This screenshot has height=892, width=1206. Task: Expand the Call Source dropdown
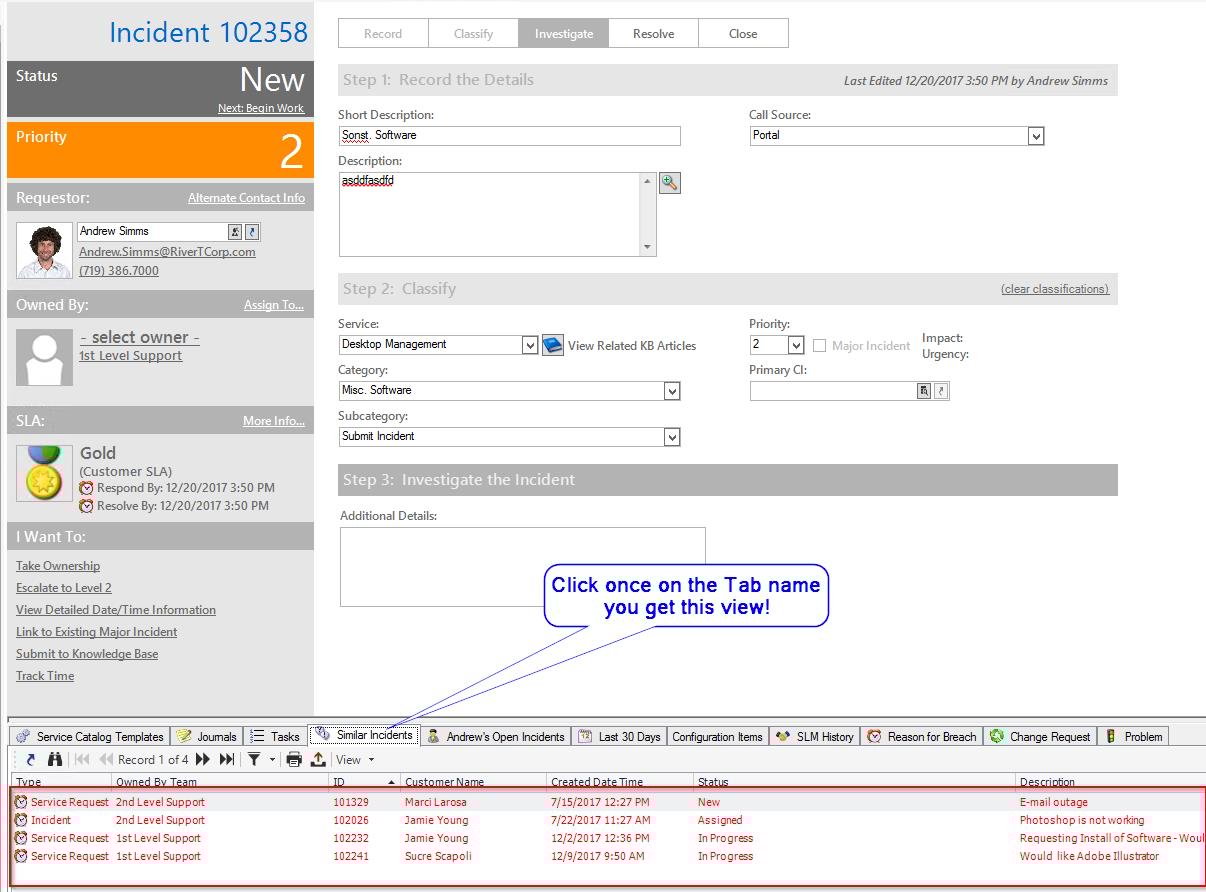[1036, 136]
